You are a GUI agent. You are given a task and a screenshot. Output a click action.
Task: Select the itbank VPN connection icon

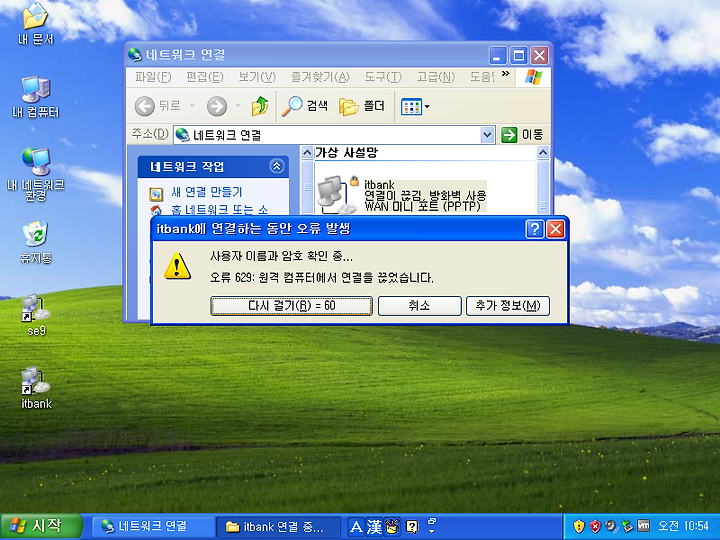coord(338,195)
